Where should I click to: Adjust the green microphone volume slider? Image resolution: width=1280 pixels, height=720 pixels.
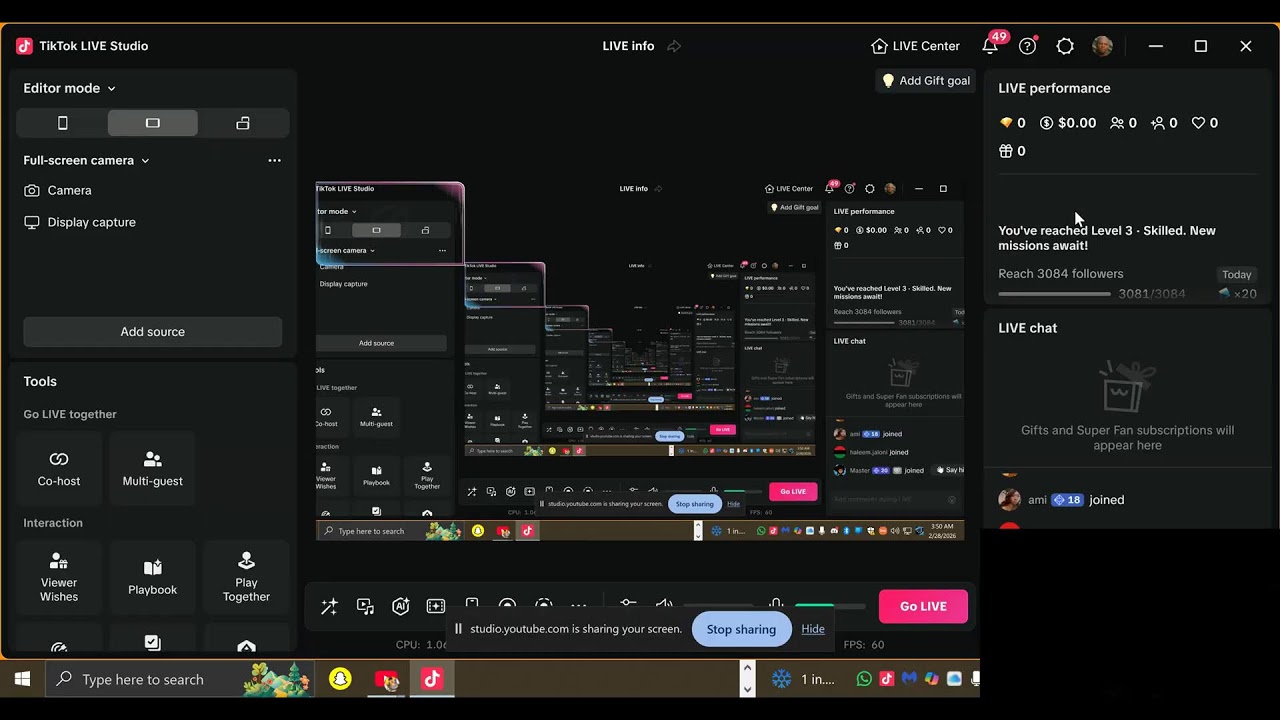pyautogui.click(x=830, y=606)
